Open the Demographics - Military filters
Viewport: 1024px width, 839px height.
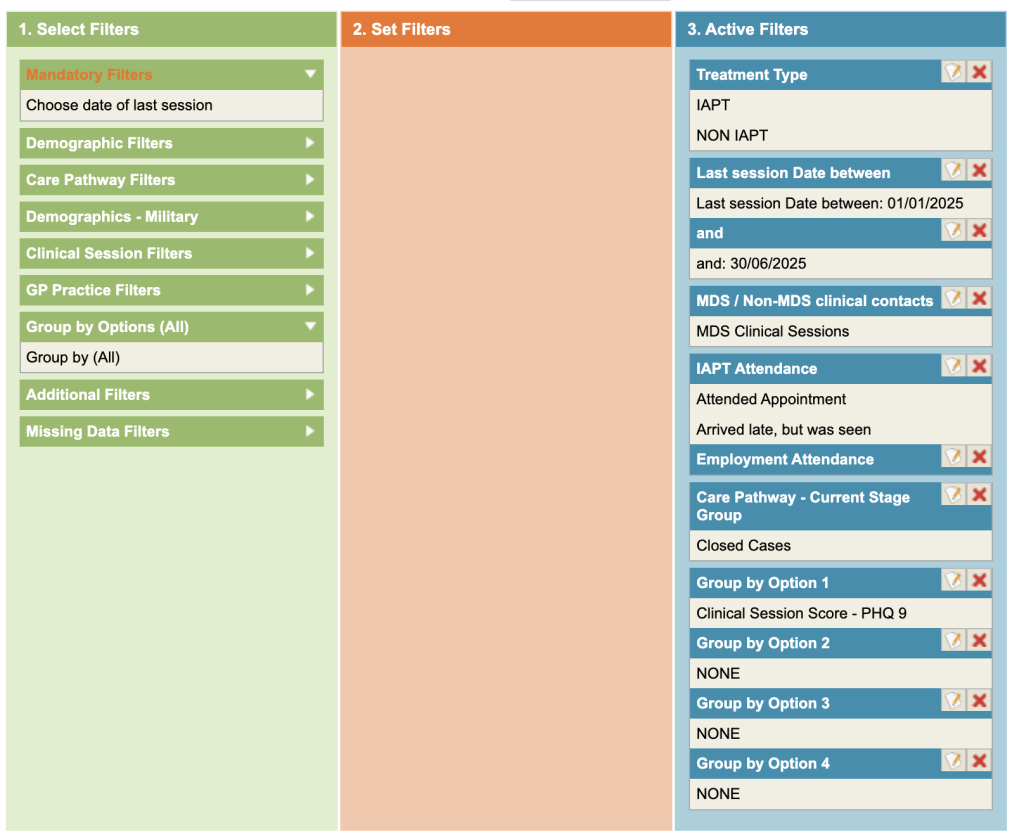pyautogui.click(x=171, y=216)
